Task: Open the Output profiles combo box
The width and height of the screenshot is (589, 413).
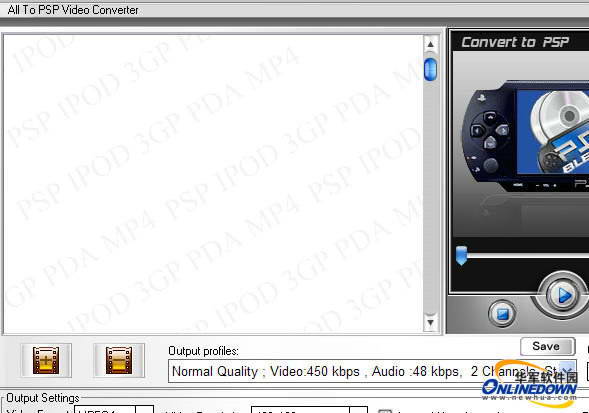Action: [x=372, y=371]
